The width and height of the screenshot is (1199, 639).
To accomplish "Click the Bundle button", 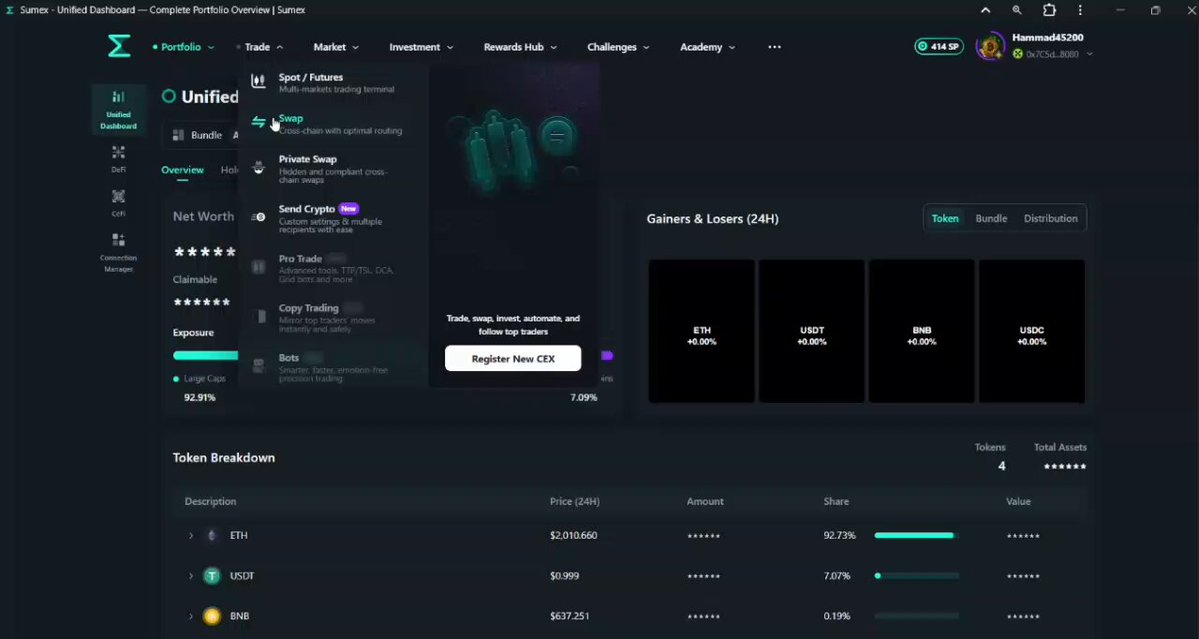I will pyautogui.click(x=197, y=135).
